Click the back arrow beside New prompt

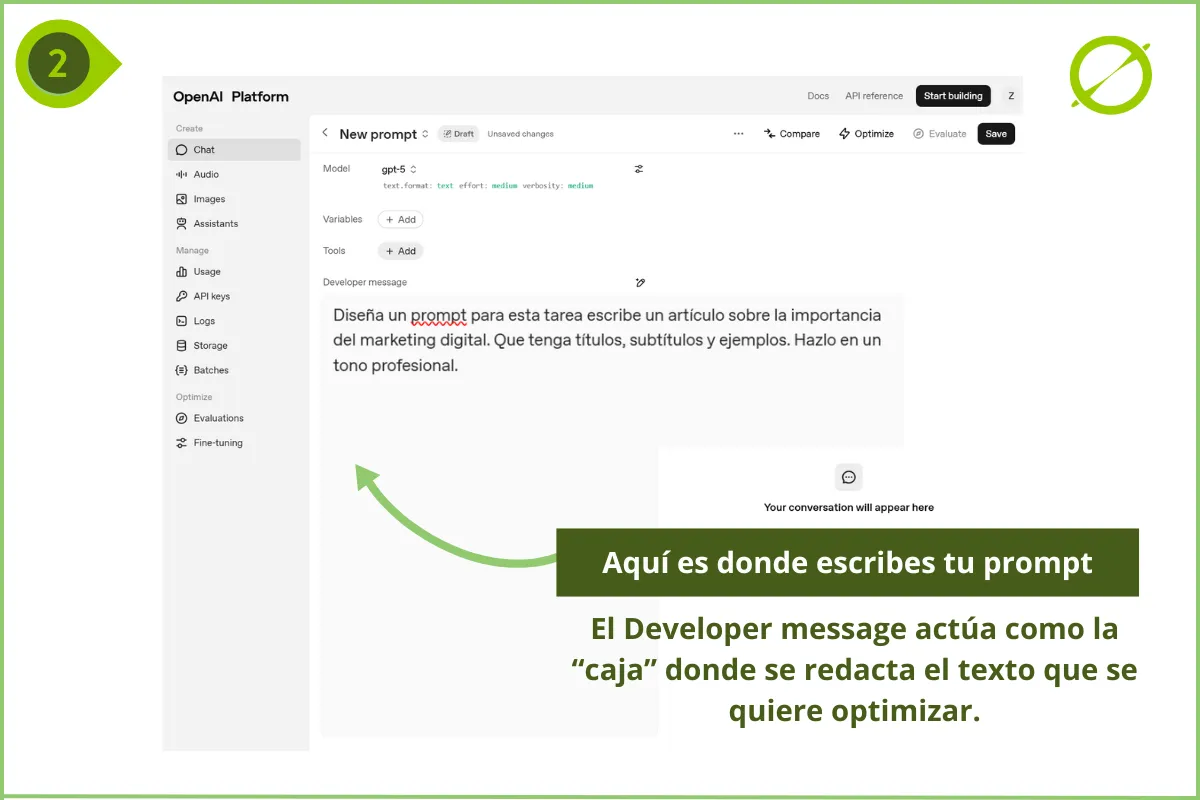325,133
